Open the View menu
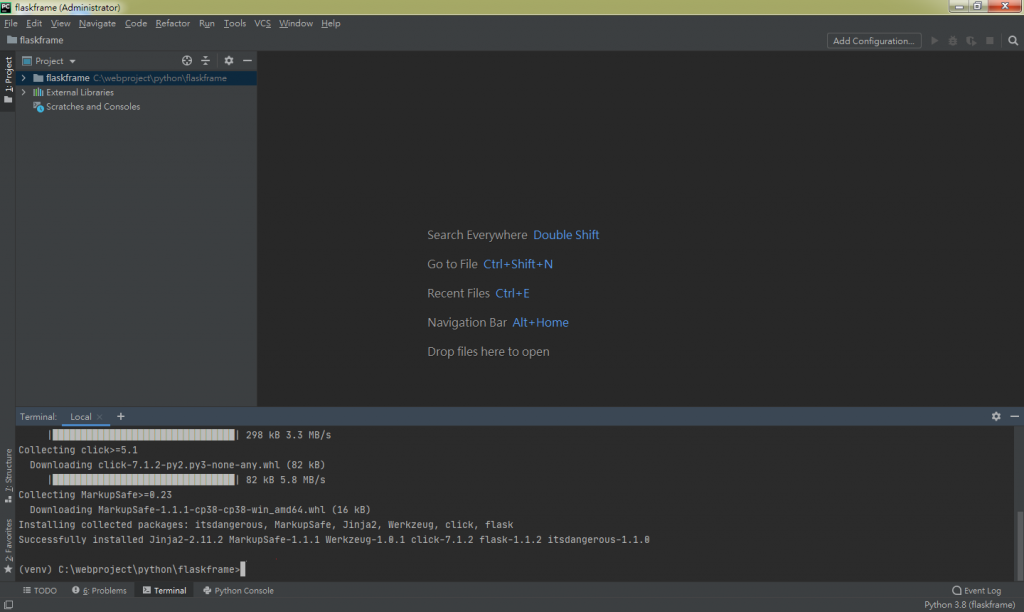The height and width of the screenshot is (612, 1024). (x=60, y=24)
